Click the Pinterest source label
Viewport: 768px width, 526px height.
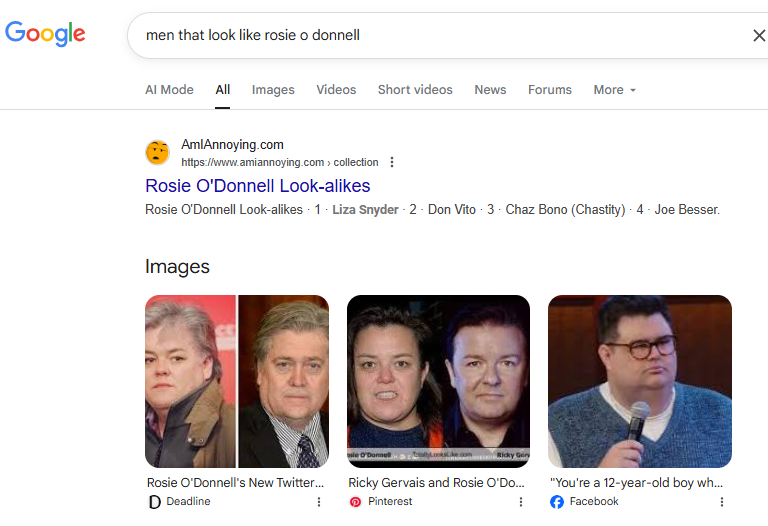click(x=390, y=501)
